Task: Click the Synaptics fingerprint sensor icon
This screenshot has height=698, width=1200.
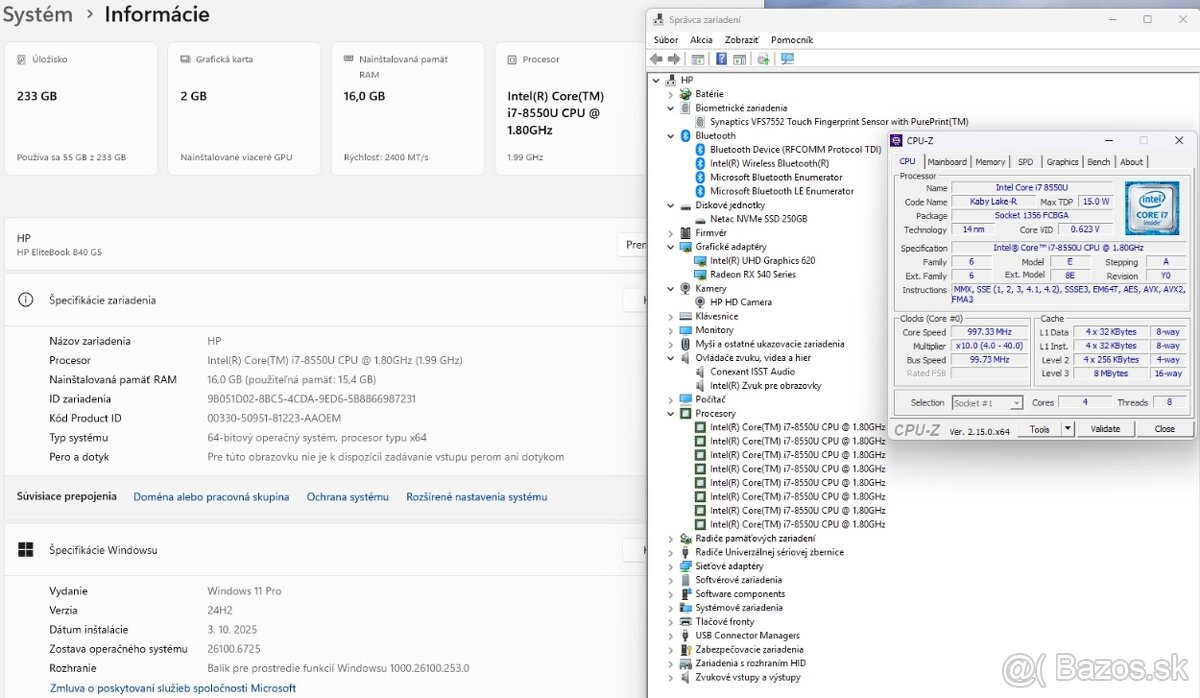Action: [700, 122]
